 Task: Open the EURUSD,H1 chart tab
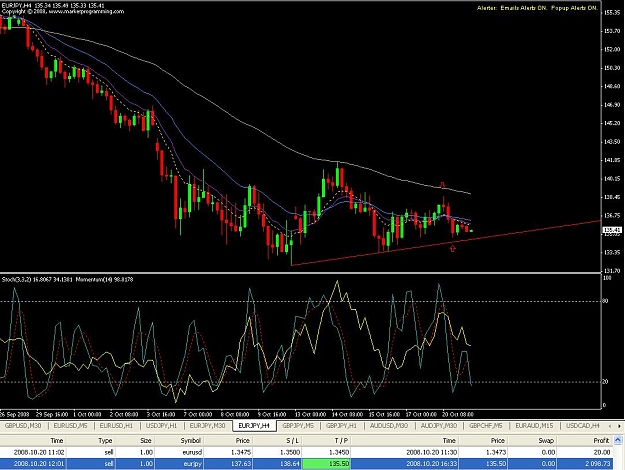(x=116, y=426)
